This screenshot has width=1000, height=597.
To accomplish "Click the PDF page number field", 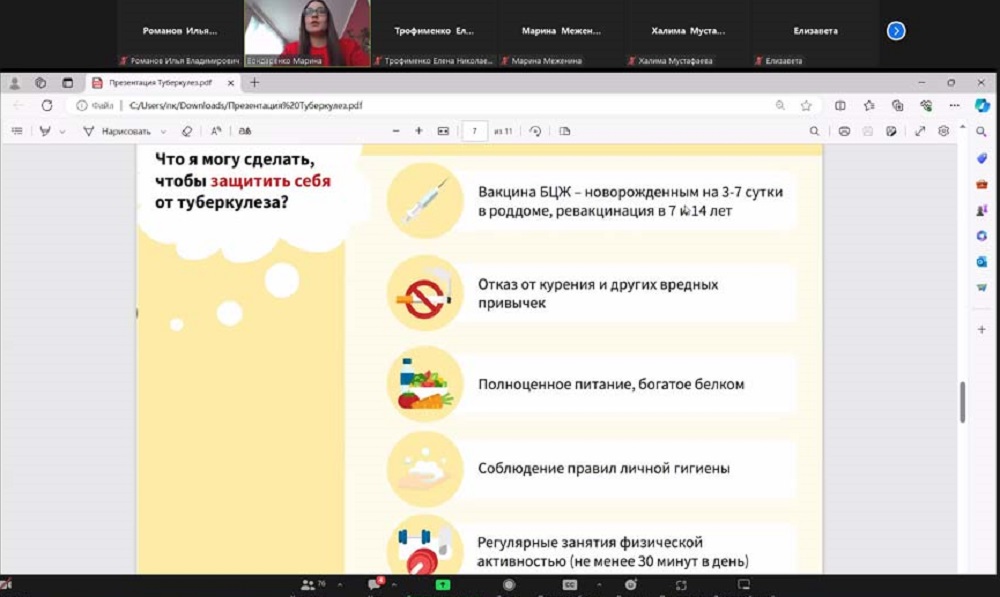I will coord(474,131).
